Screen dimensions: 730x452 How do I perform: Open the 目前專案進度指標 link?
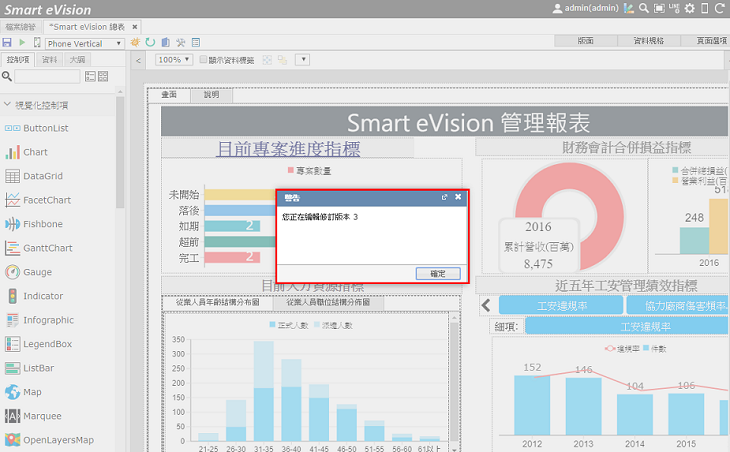[x=289, y=149]
